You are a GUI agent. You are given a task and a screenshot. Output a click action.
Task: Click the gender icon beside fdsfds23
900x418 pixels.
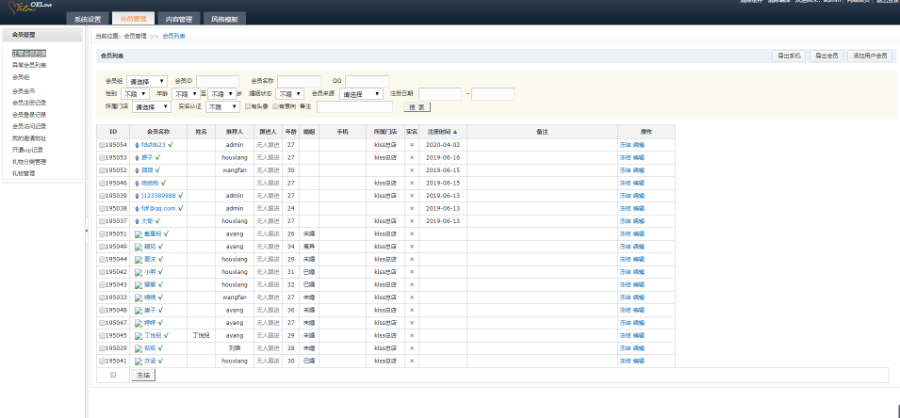[x=136, y=145]
